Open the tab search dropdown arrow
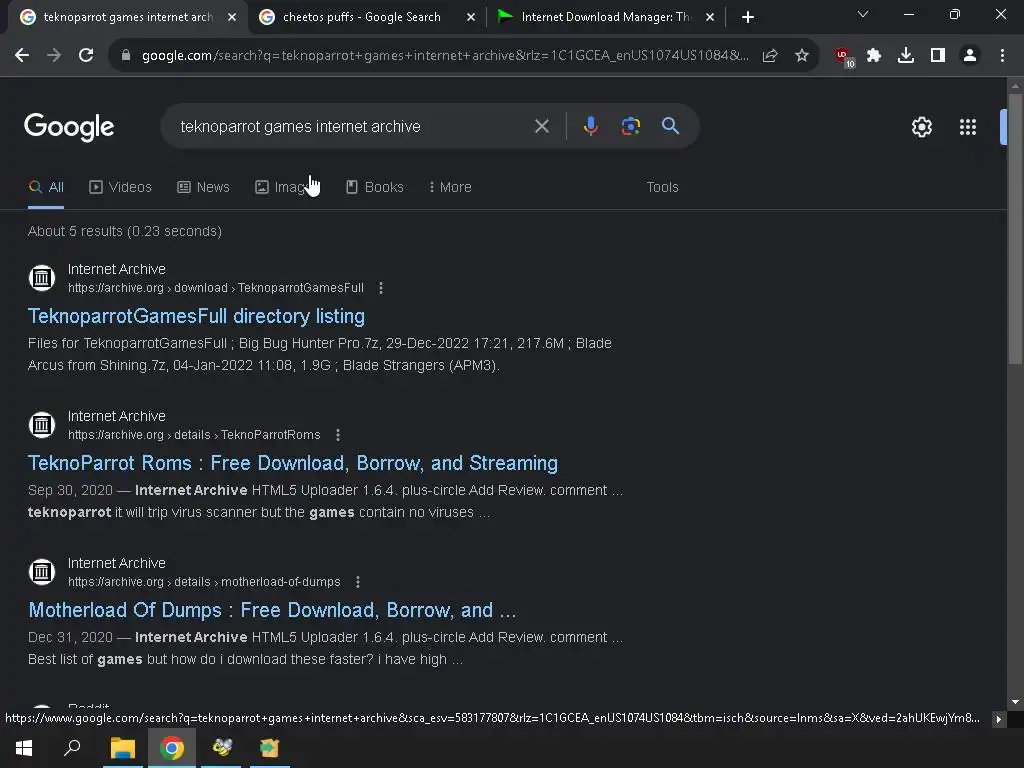 [x=863, y=14]
